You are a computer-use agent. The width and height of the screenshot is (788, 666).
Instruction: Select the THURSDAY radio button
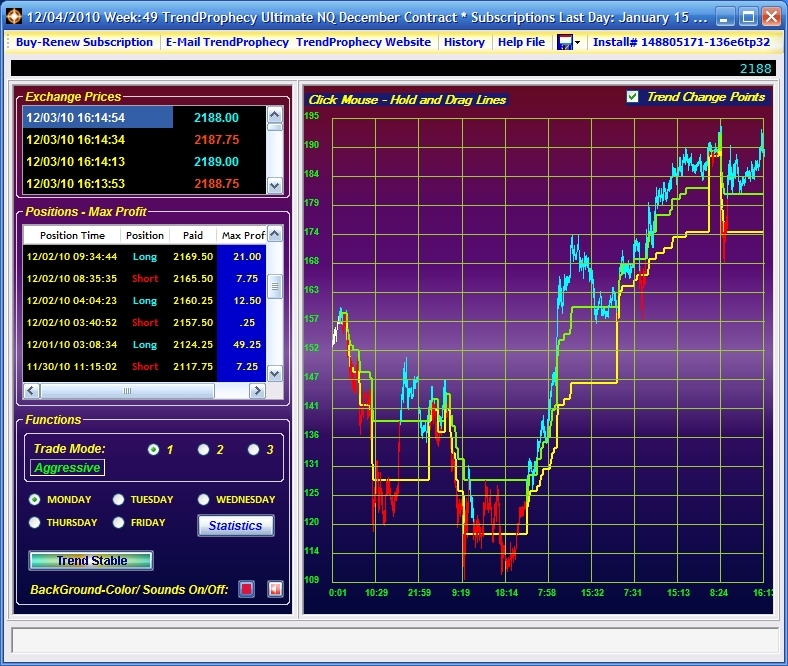click(x=34, y=523)
